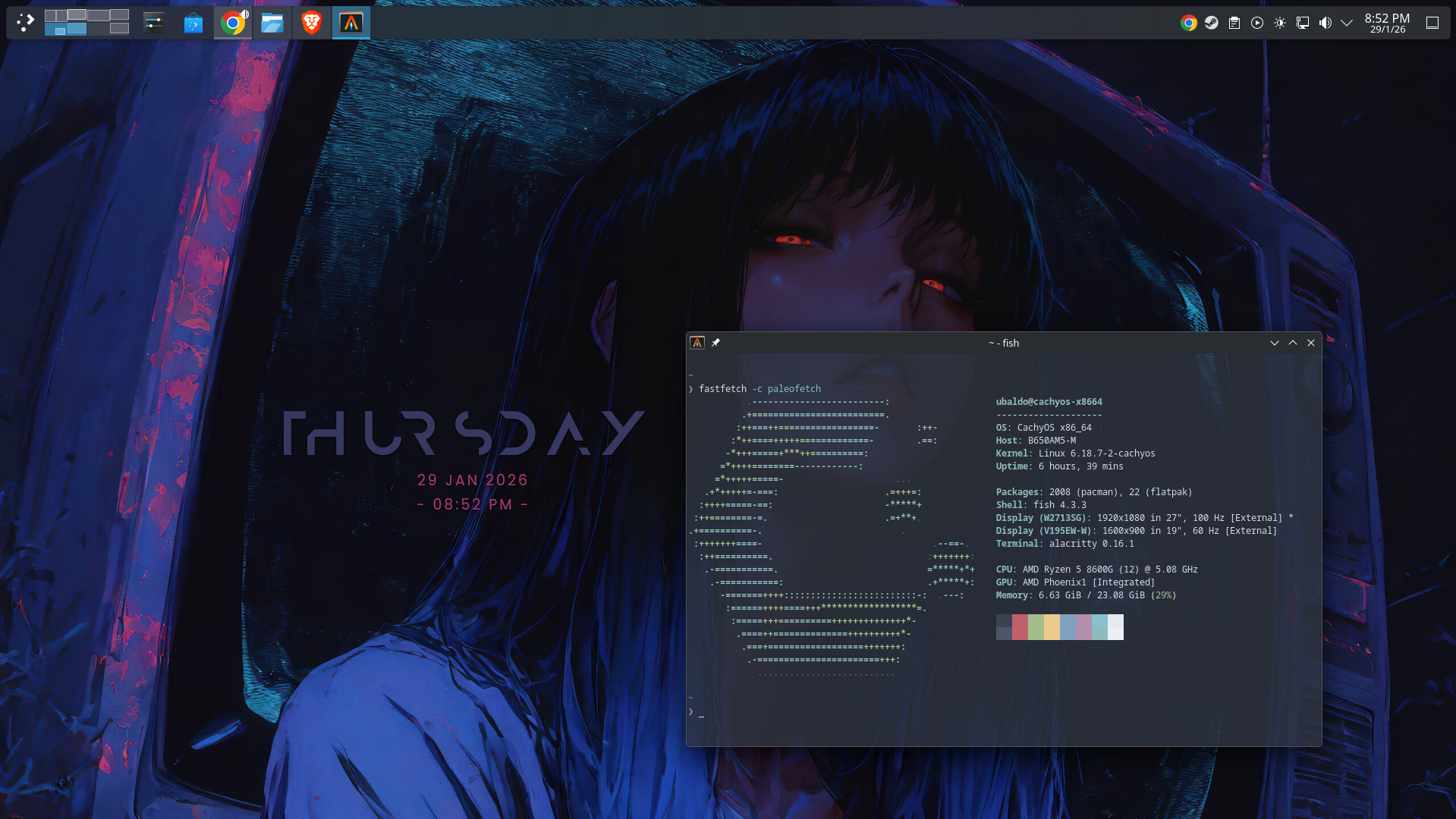Screen dimensions: 1456x819
Task: Toggle pin on all desktops for terminal
Action: pyautogui.click(x=715, y=343)
